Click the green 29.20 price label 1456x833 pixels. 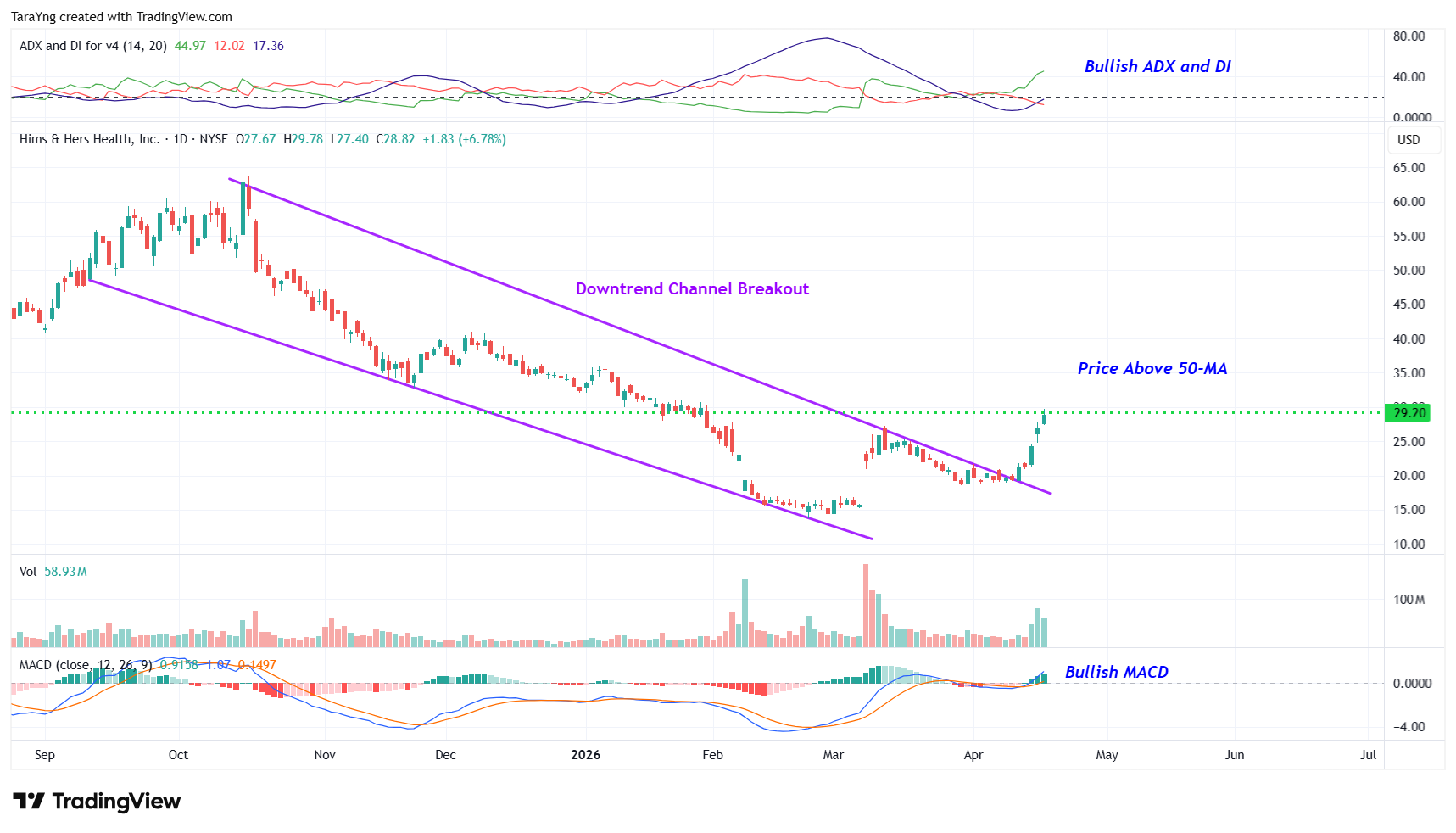(x=1409, y=413)
